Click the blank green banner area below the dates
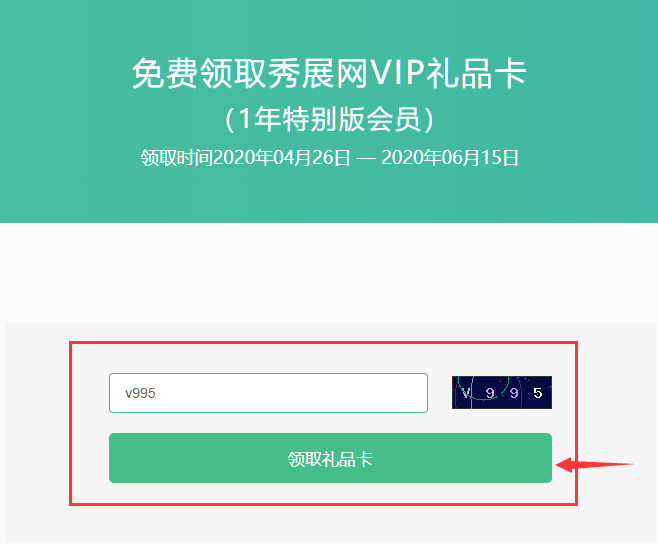Screen dimensions: 658x544 (329, 195)
